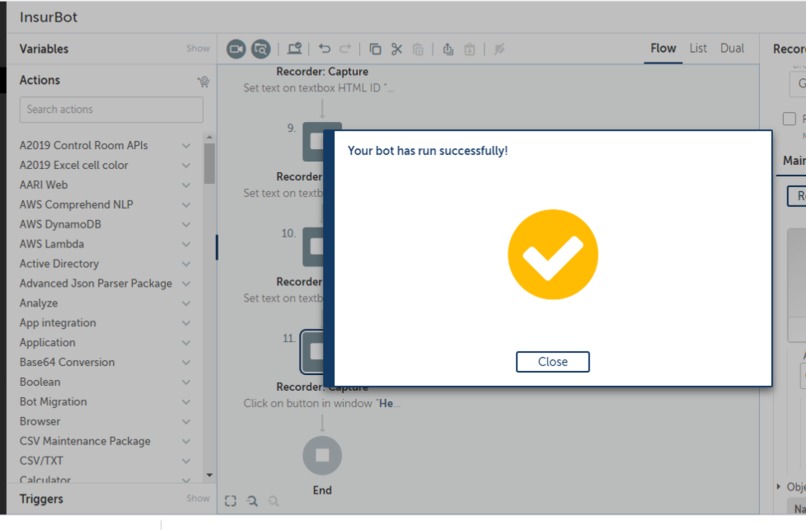
Task: Show the Variables panel
Action: click(198, 49)
